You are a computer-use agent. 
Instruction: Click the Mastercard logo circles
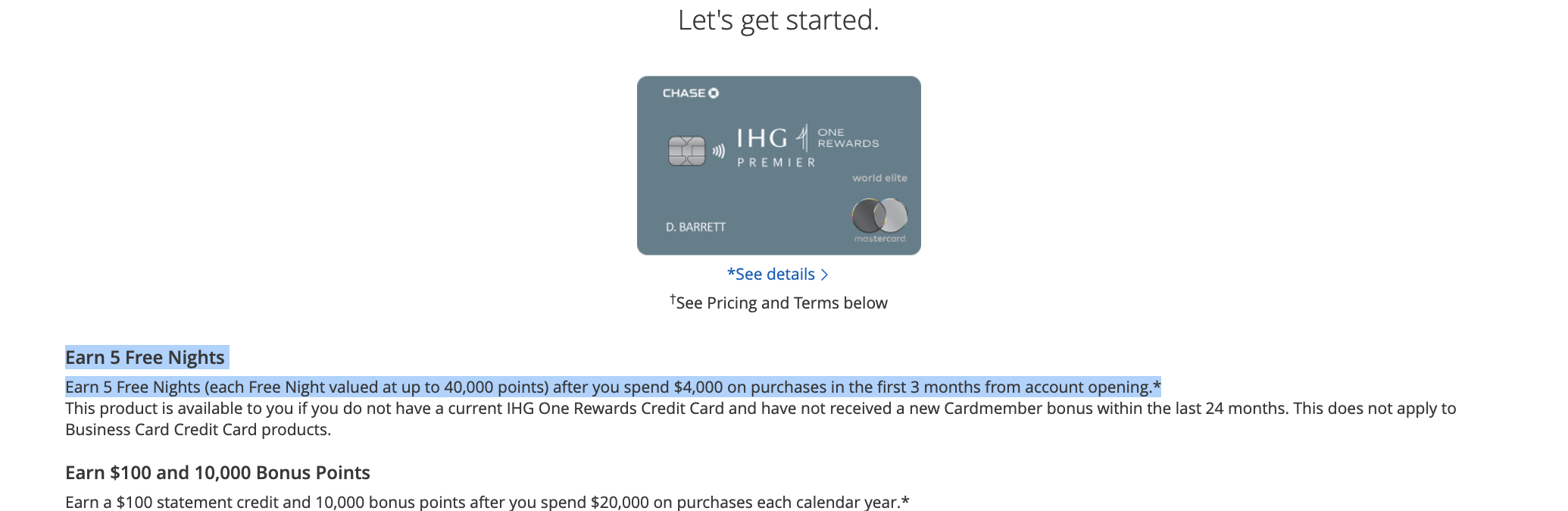(x=879, y=216)
